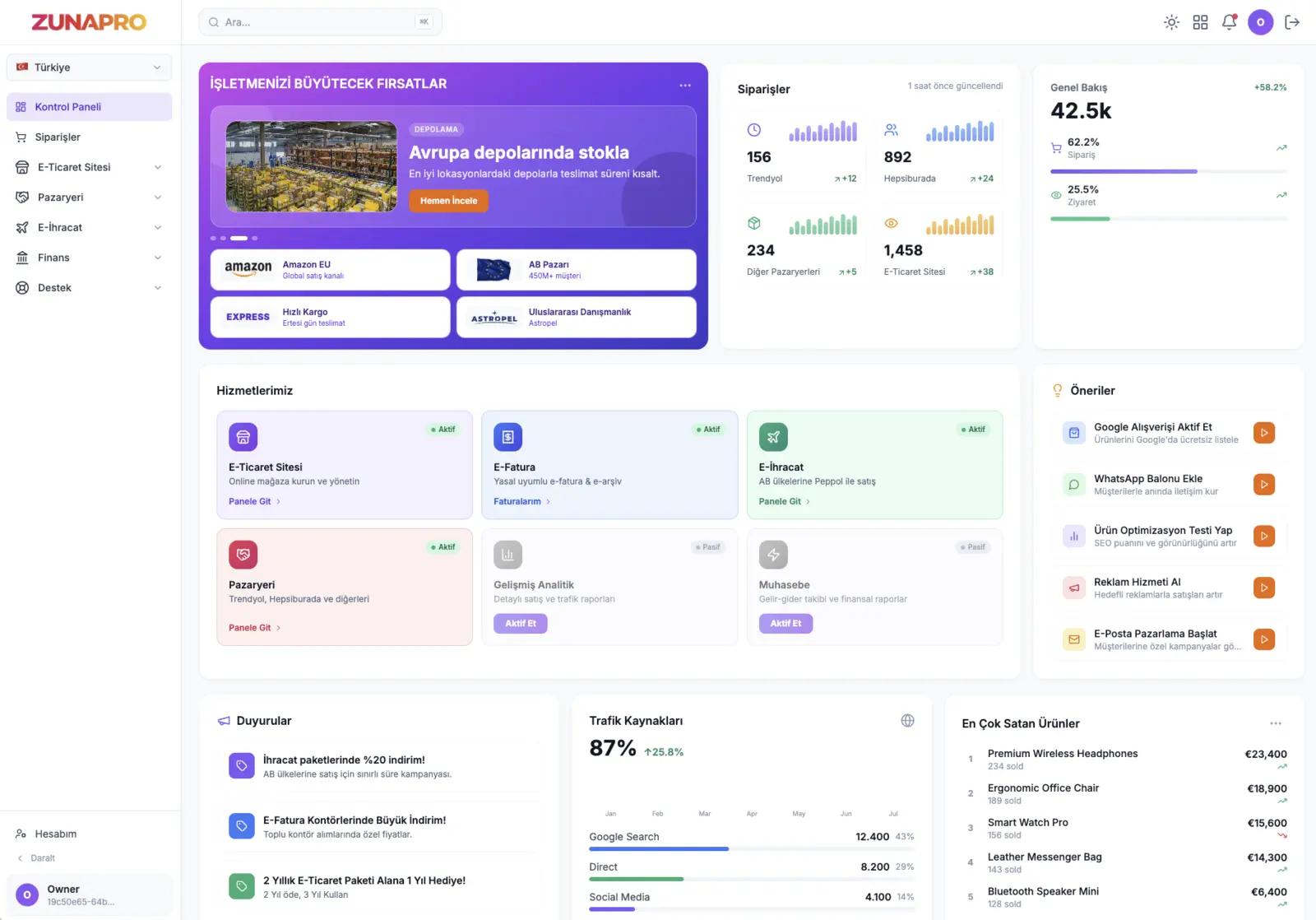Screen dimensions: 1316x920
Task: Click the warehouse banner image
Action: [x=311, y=166]
